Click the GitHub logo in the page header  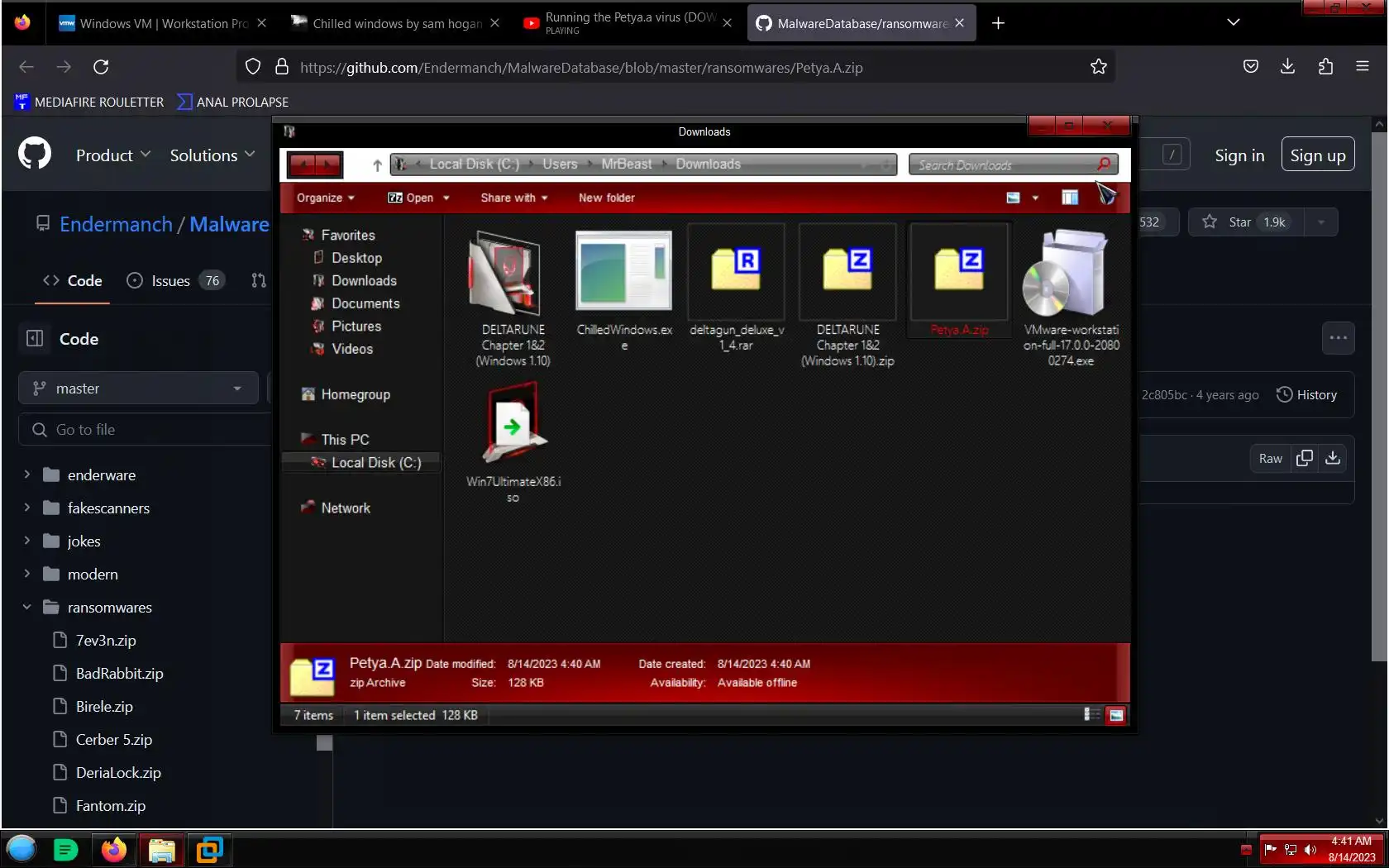point(35,154)
